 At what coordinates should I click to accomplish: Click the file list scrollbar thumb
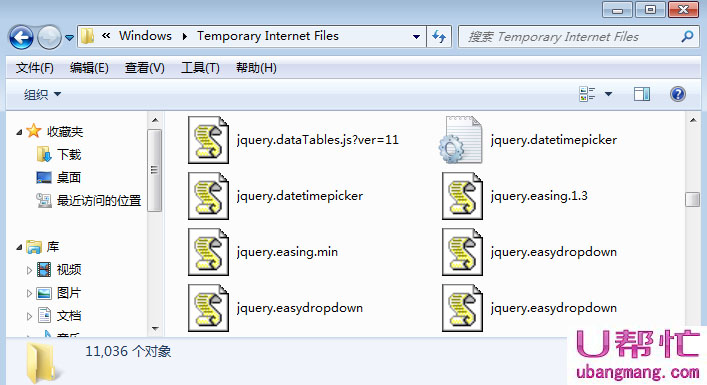(x=693, y=199)
